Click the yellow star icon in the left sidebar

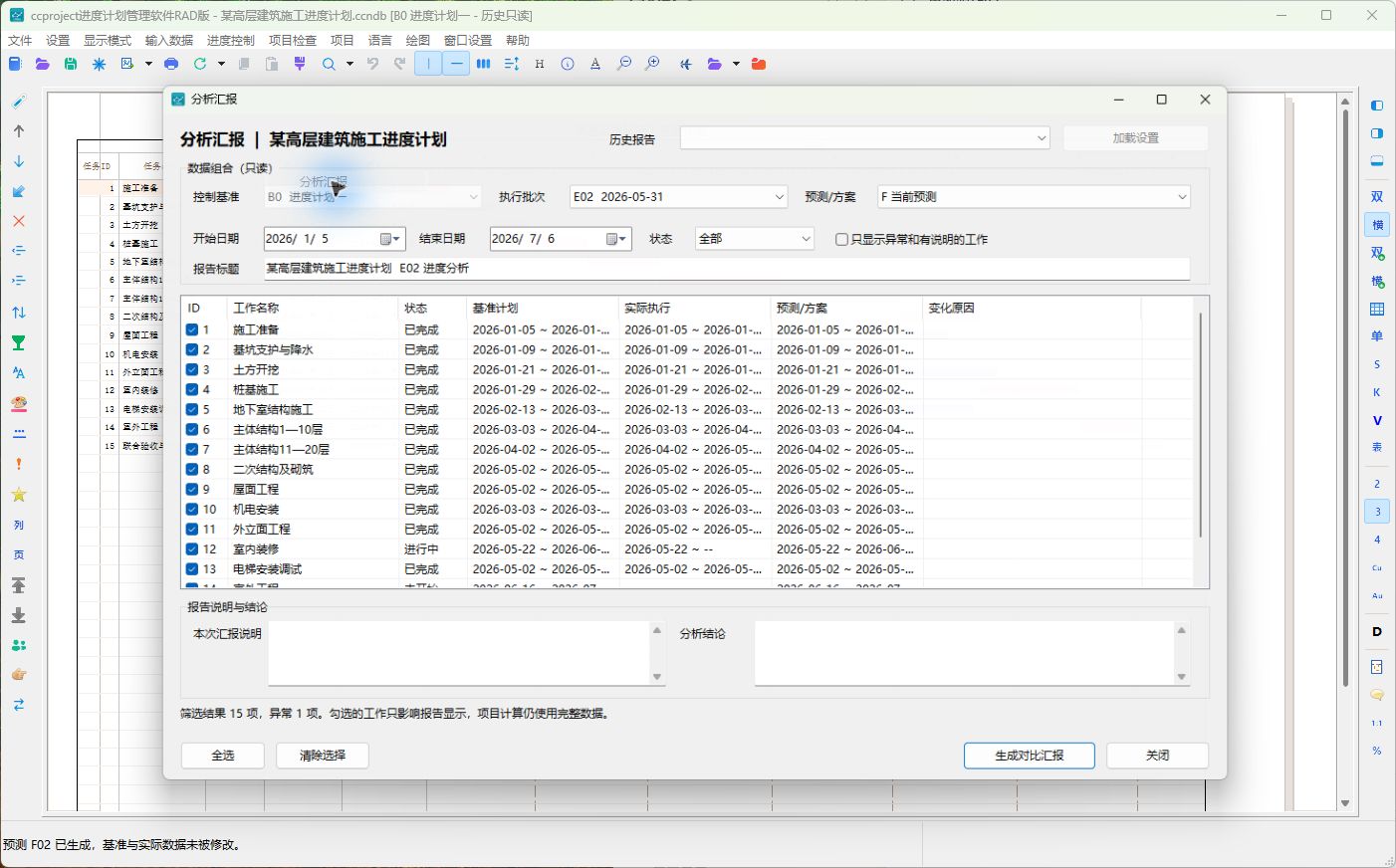(18, 495)
